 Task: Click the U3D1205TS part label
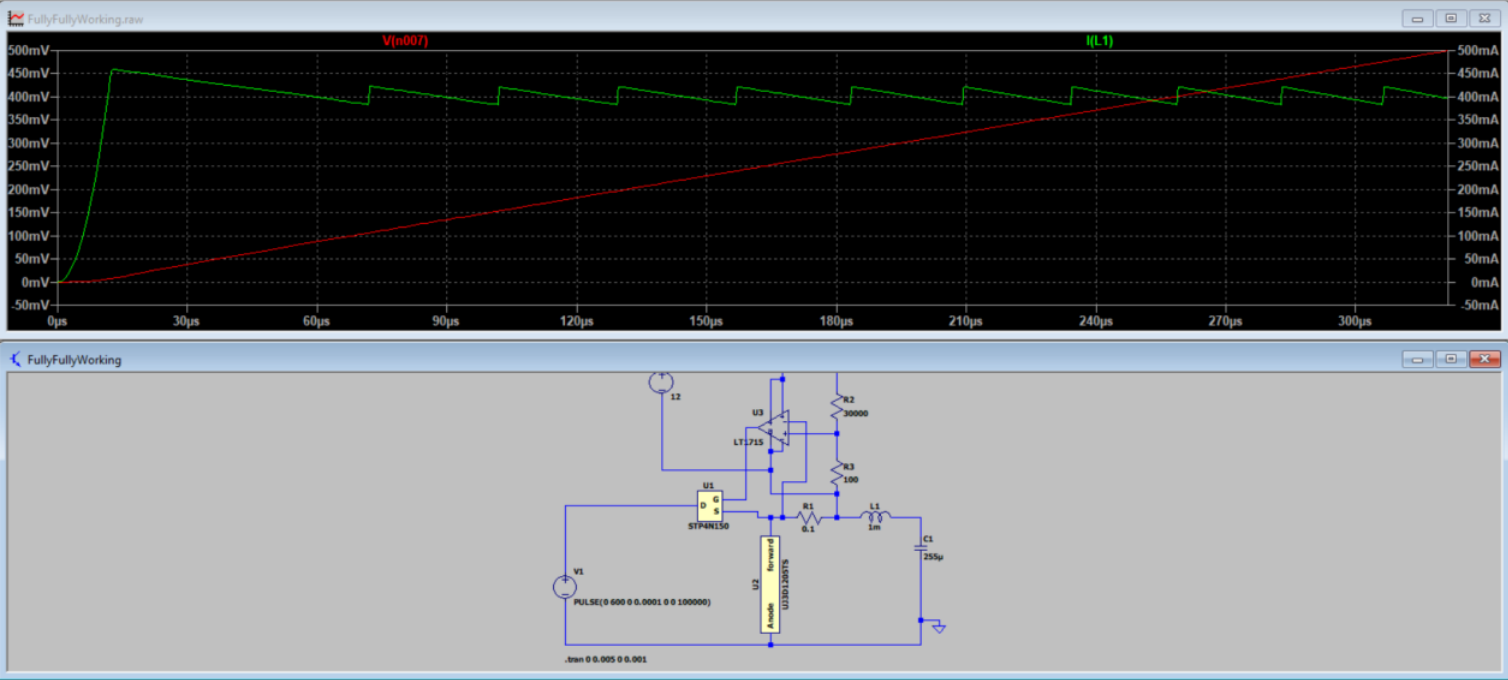pos(786,586)
